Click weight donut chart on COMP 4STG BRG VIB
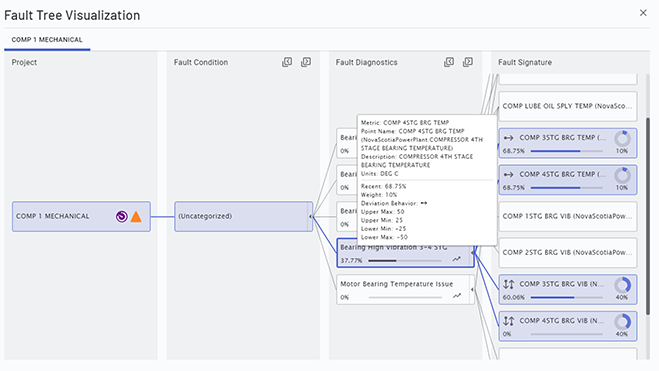The height and width of the screenshot is (371, 659). point(622,322)
